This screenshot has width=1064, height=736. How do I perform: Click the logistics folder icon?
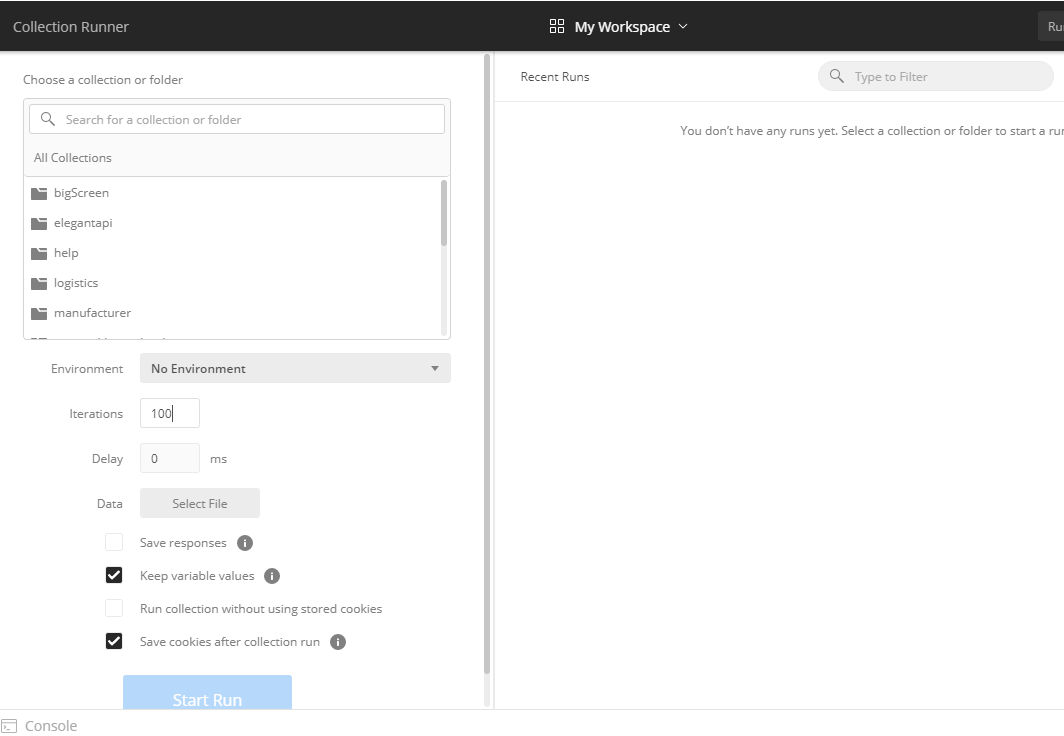point(39,283)
